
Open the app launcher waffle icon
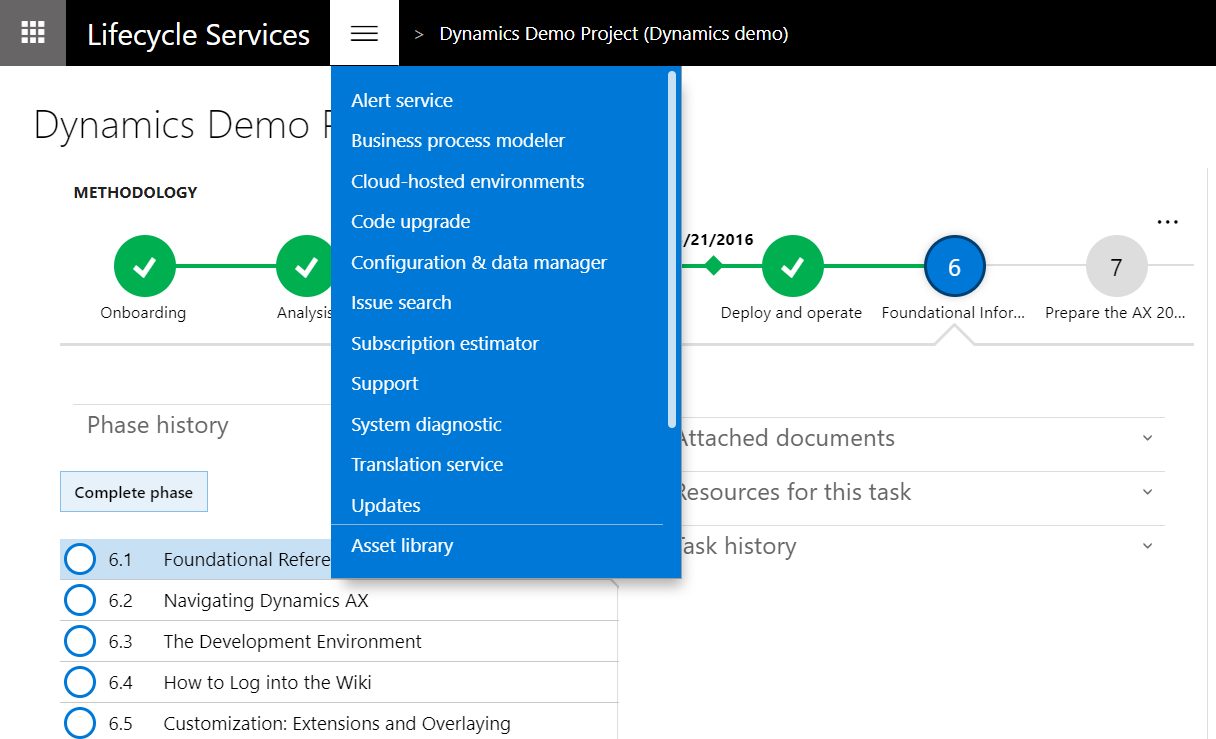(33, 33)
